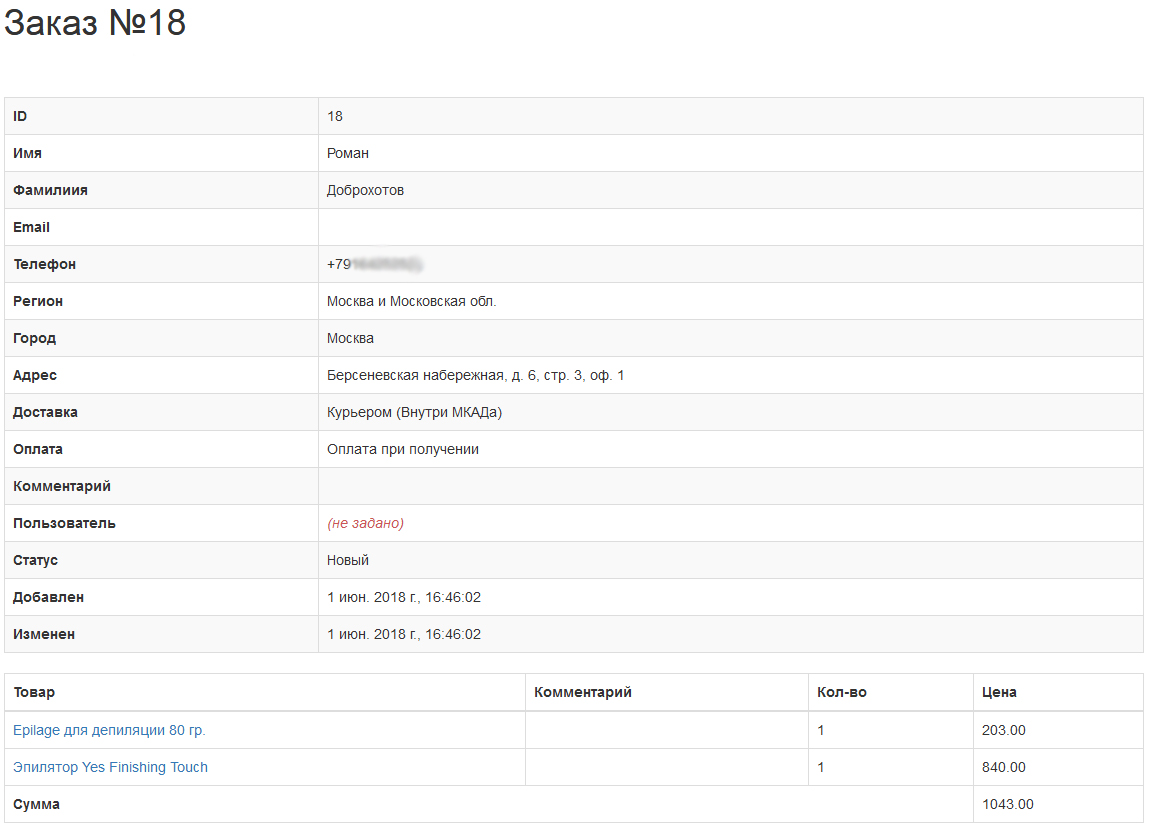Click the (не задано) user value
The image size is (1157, 838).
pos(365,523)
